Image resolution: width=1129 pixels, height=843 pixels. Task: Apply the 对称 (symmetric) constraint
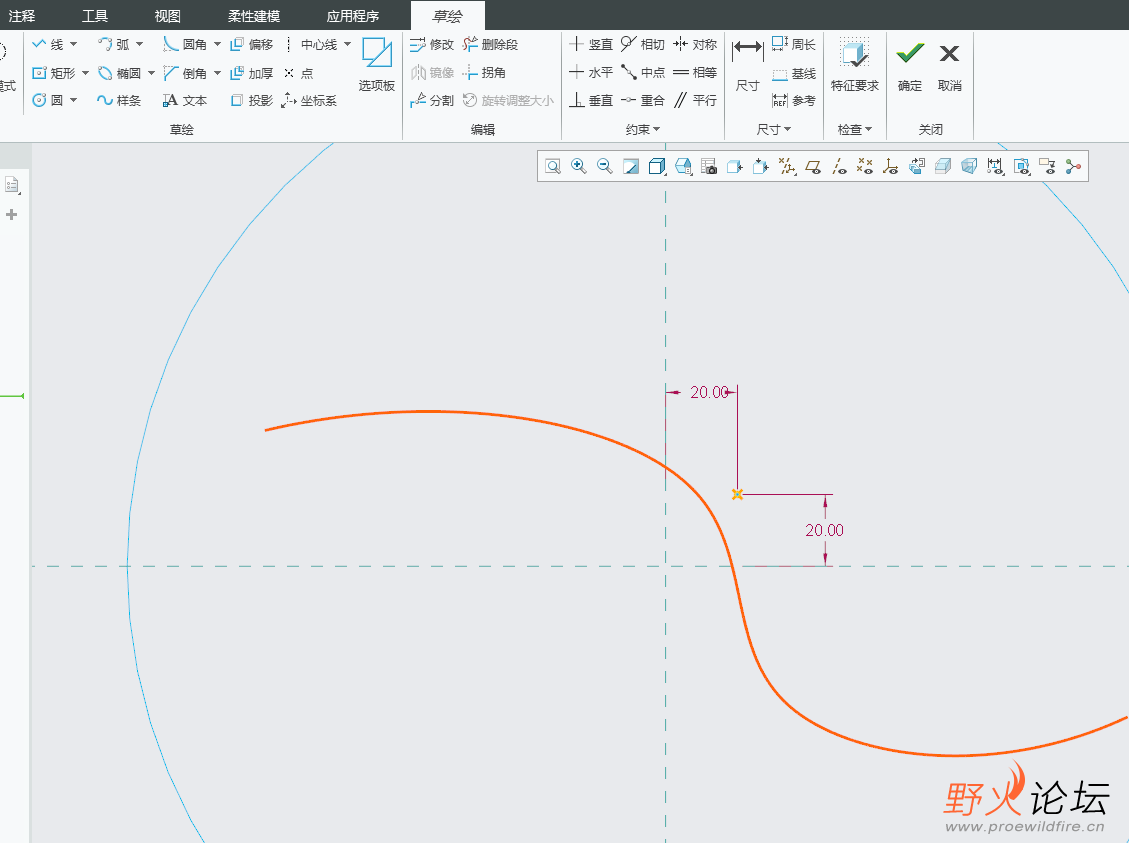[x=695, y=45]
